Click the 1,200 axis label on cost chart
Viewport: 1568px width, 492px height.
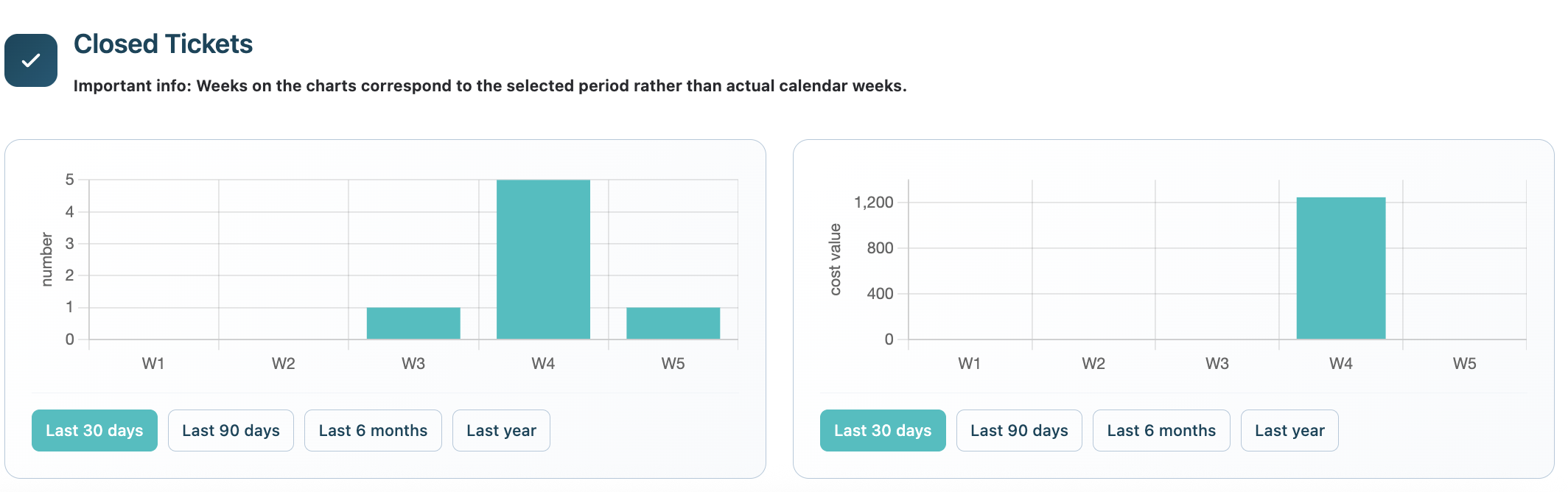(873, 203)
